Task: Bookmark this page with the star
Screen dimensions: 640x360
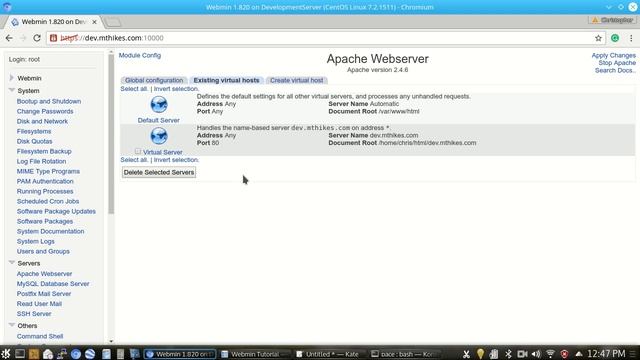Action: tap(598, 38)
